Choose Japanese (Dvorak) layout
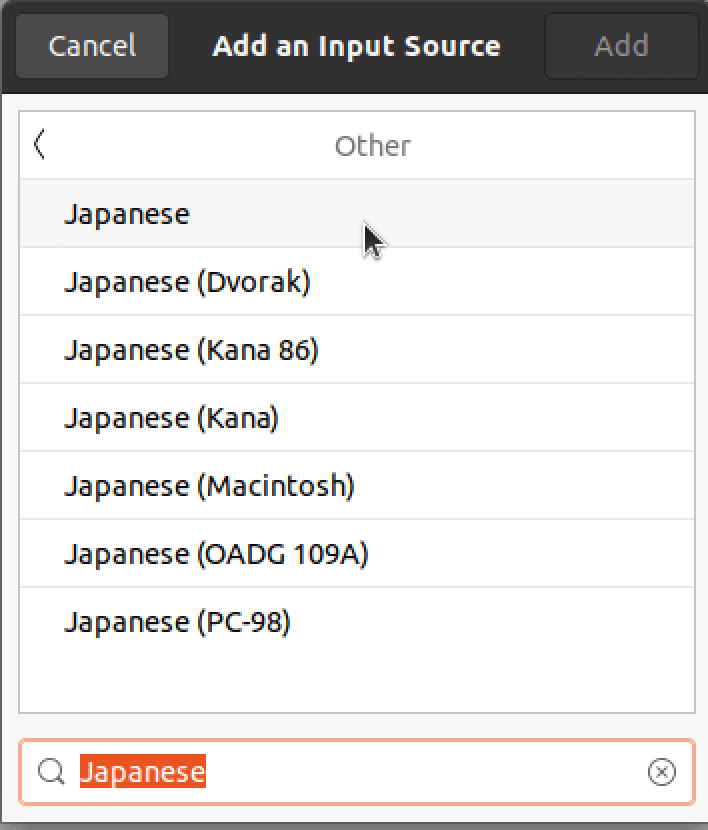This screenshot has width=708, height=830. tap(357, 282)
